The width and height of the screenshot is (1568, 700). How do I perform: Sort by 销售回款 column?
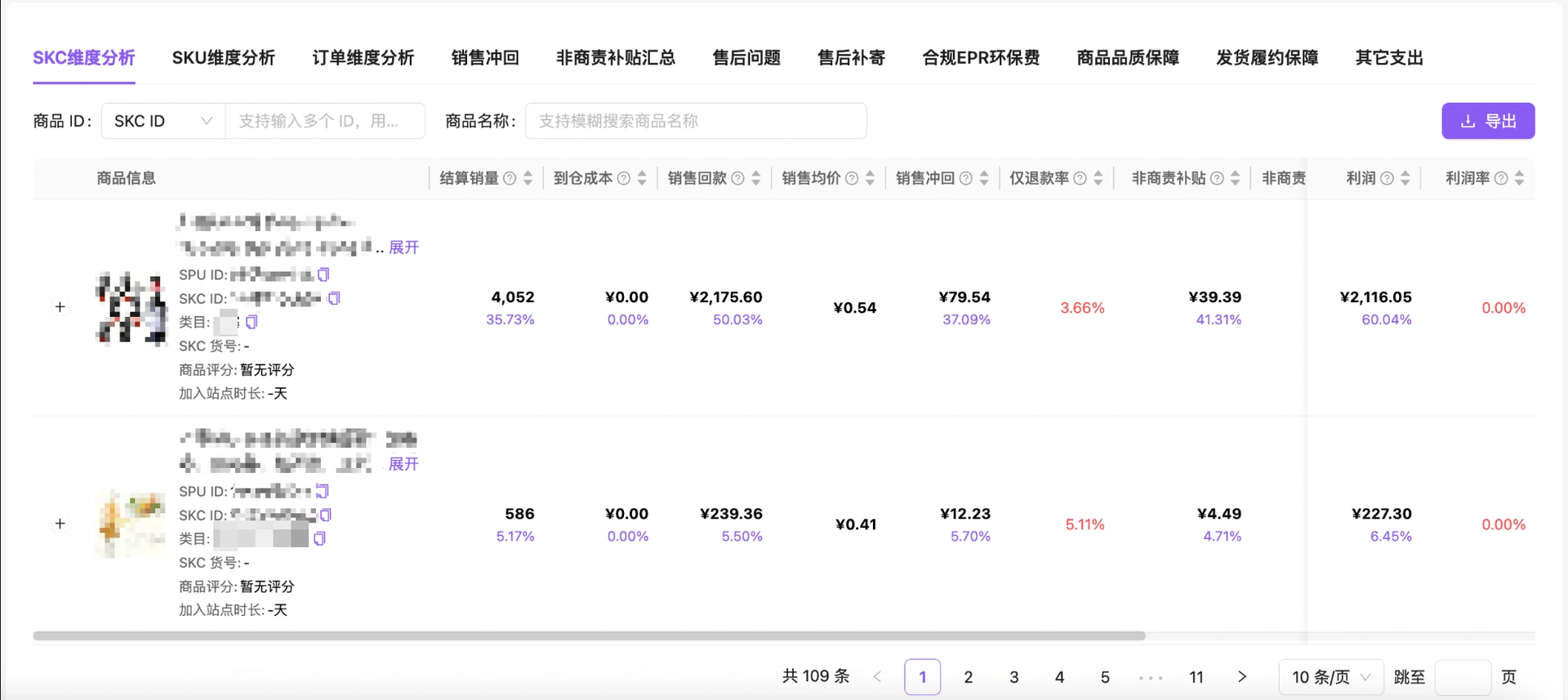(756, 178)
